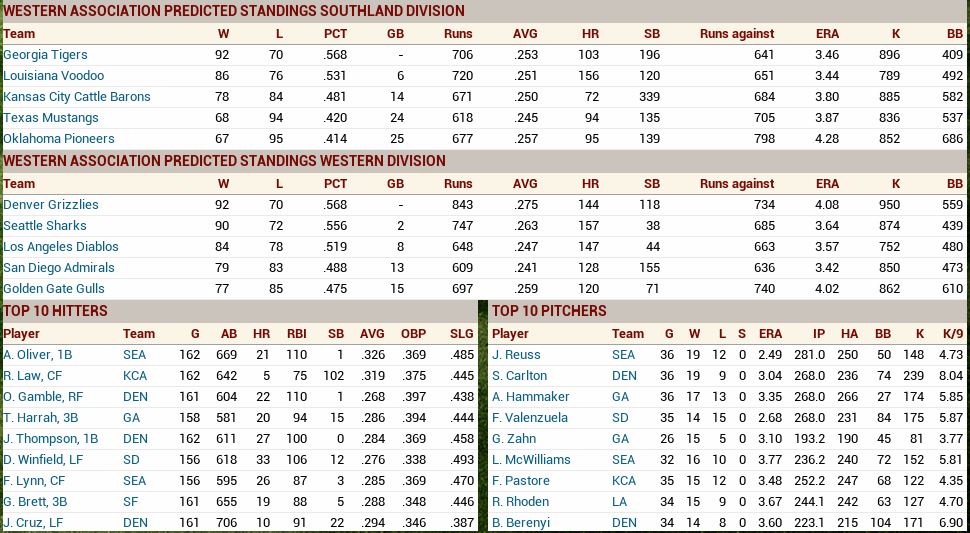Image resolution: width=970 pixels, height=533 pixels.
Task: Open Oklahoma Pioneers team page
Action: tap(59, 139)
